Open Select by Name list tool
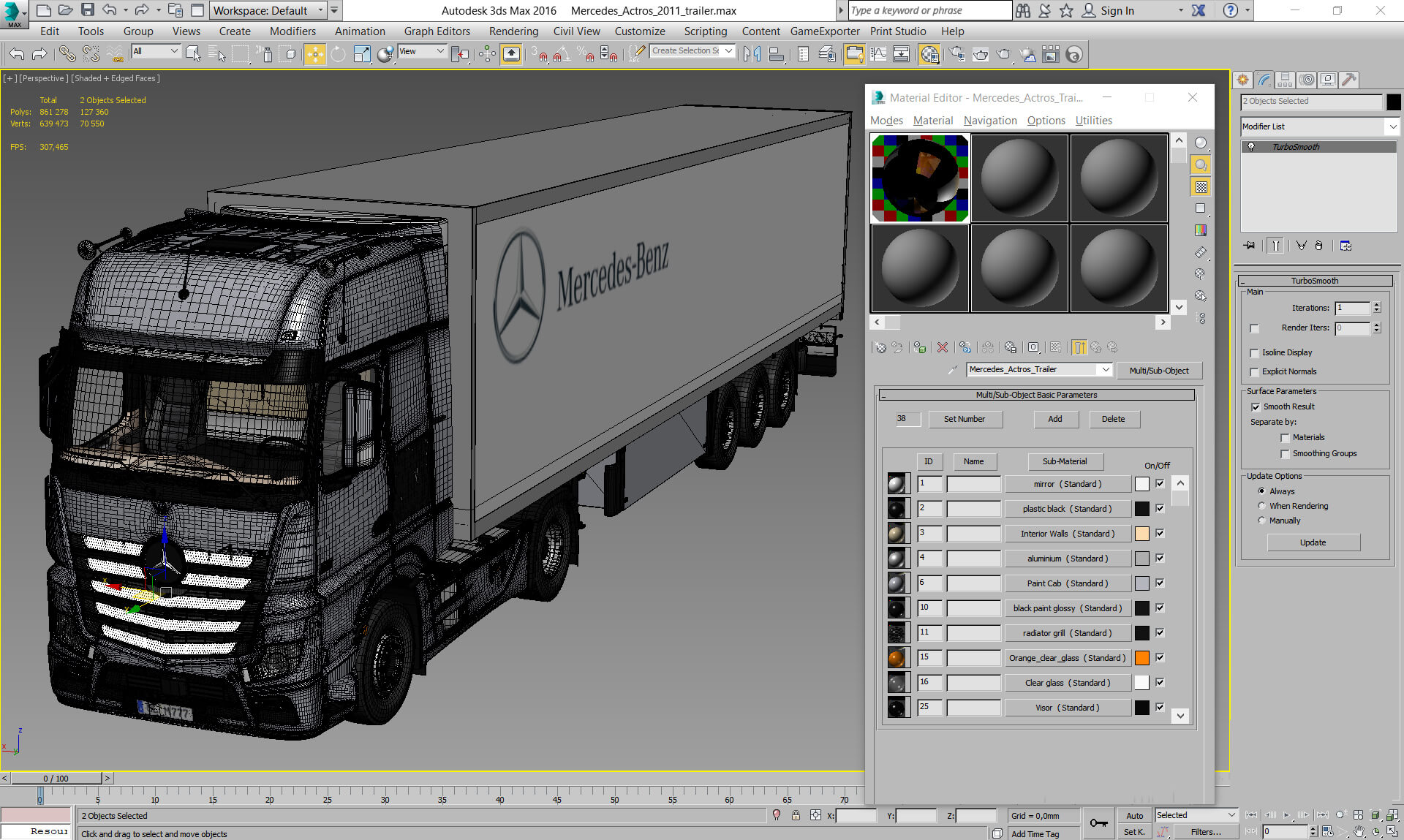Viewport: 1404px width, 840px height. coord(216,54)
